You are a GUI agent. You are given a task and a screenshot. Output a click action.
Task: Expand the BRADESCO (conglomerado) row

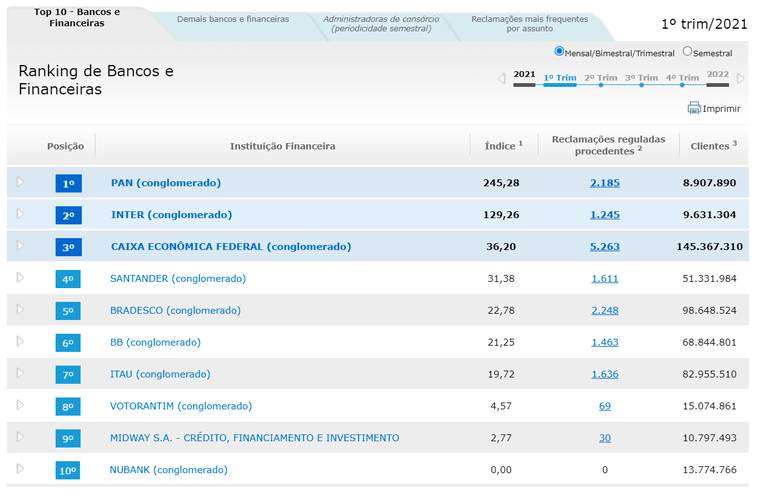click(20, 309)
